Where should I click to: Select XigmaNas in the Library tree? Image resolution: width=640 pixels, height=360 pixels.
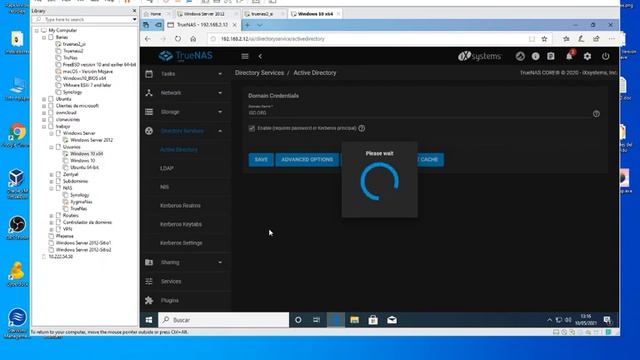[x=81, y=202]
